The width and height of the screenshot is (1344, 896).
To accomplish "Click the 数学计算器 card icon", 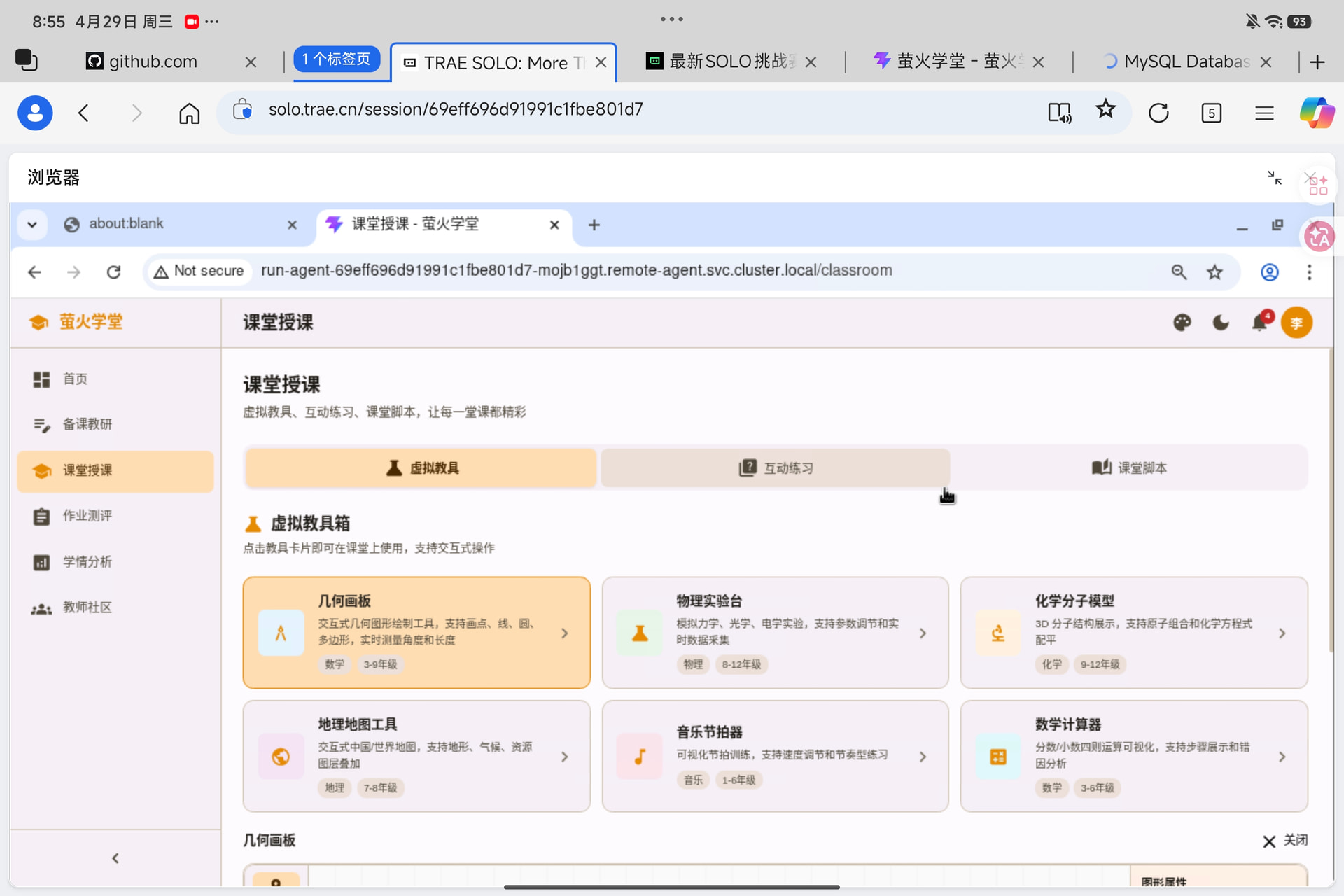I will (998, 757).
